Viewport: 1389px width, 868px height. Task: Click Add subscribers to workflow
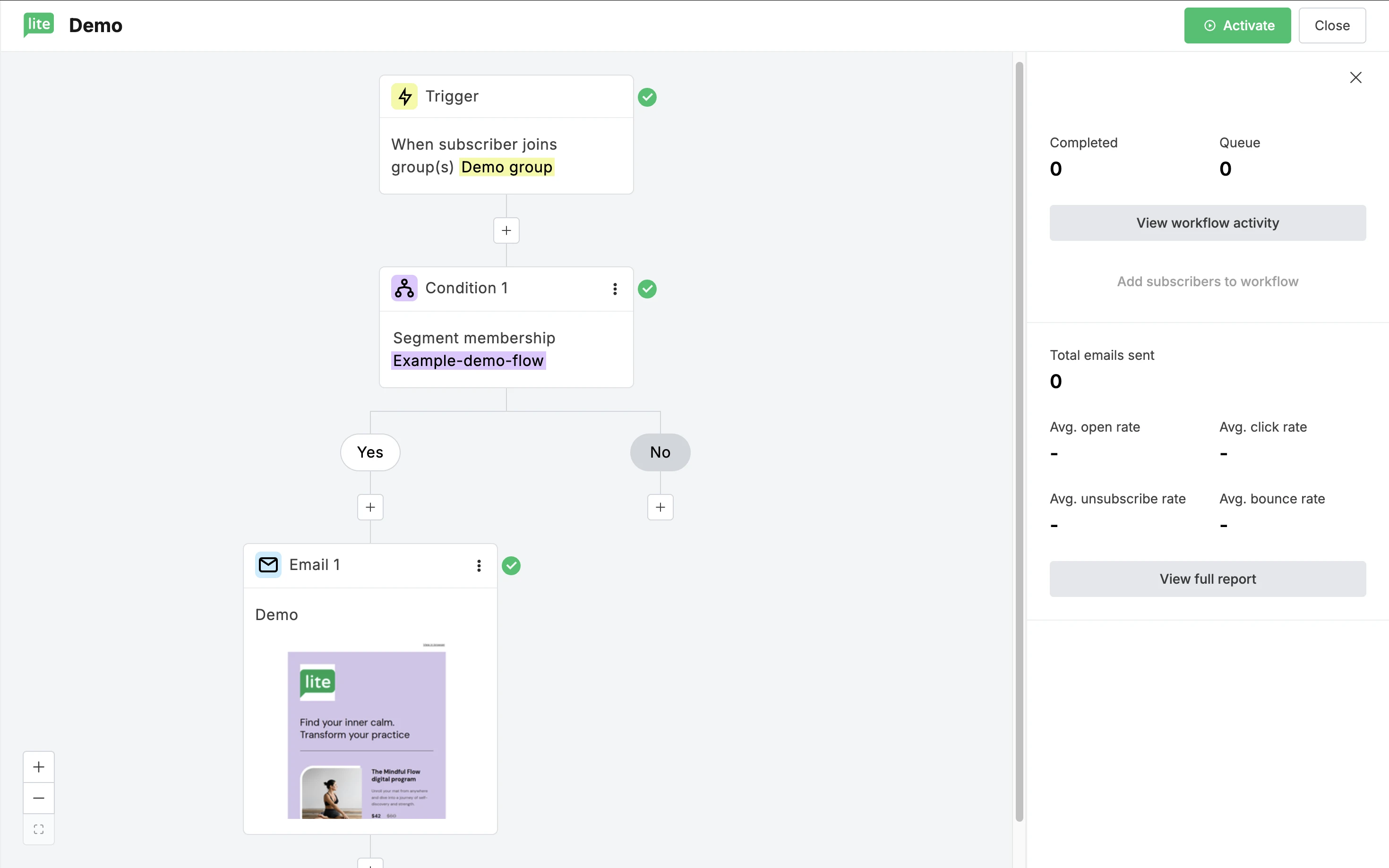(x=1208, y=281)
